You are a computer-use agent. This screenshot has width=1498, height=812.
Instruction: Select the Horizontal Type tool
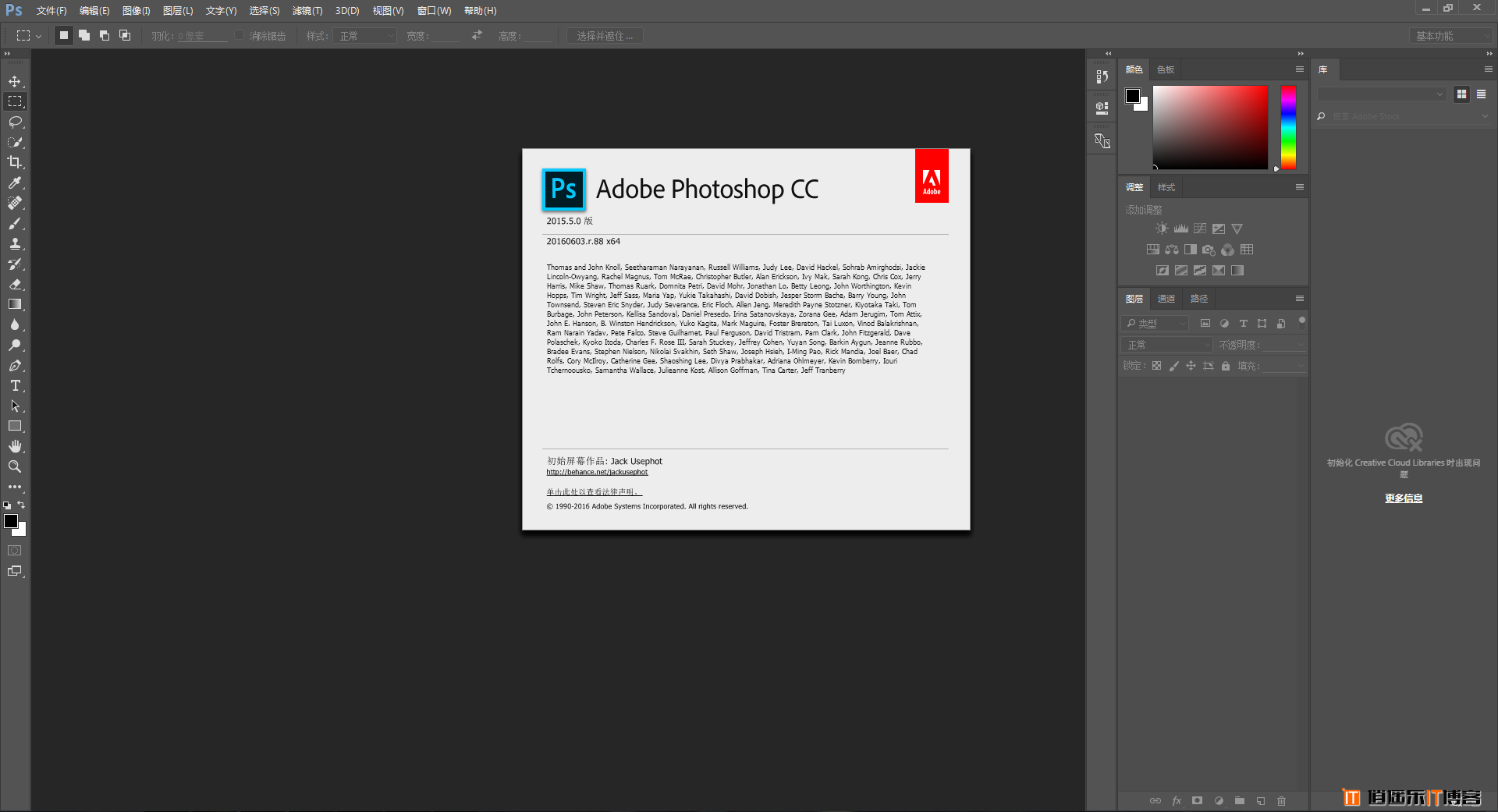click(x=15, y=385)
